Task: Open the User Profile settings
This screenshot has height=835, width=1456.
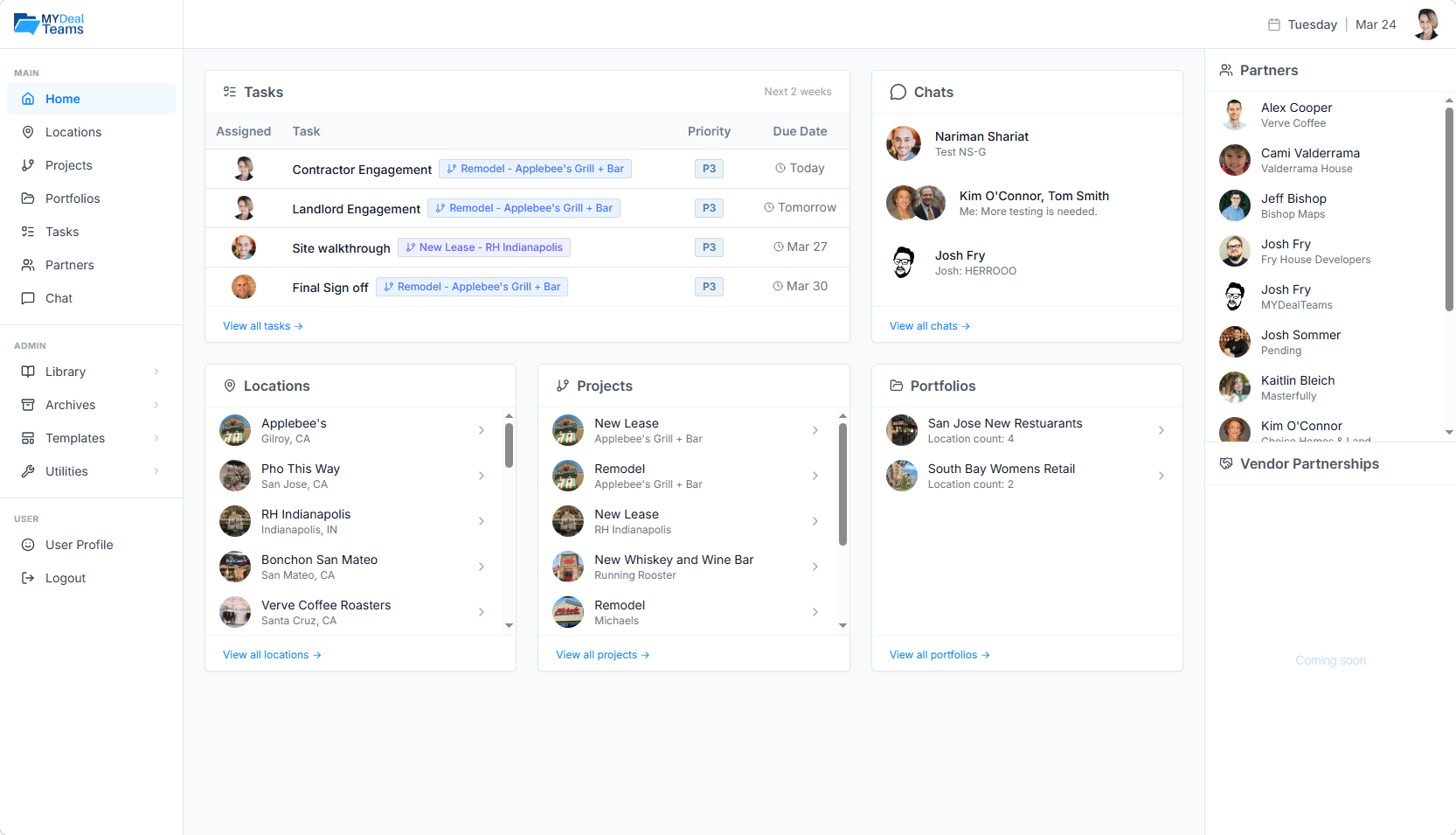Action: [x=29, y=545]
